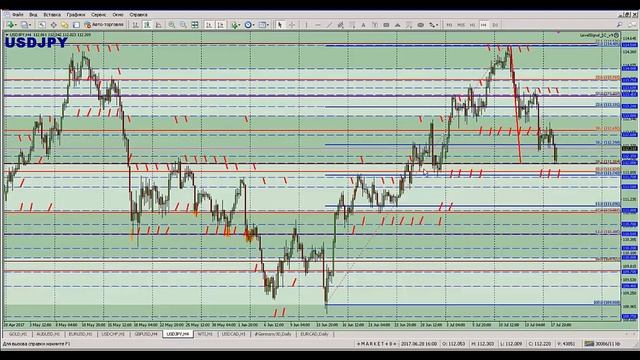This screenshot has height=360, width=640.
Task: Select the ellipse shape tool
Action: pos(420,25)
